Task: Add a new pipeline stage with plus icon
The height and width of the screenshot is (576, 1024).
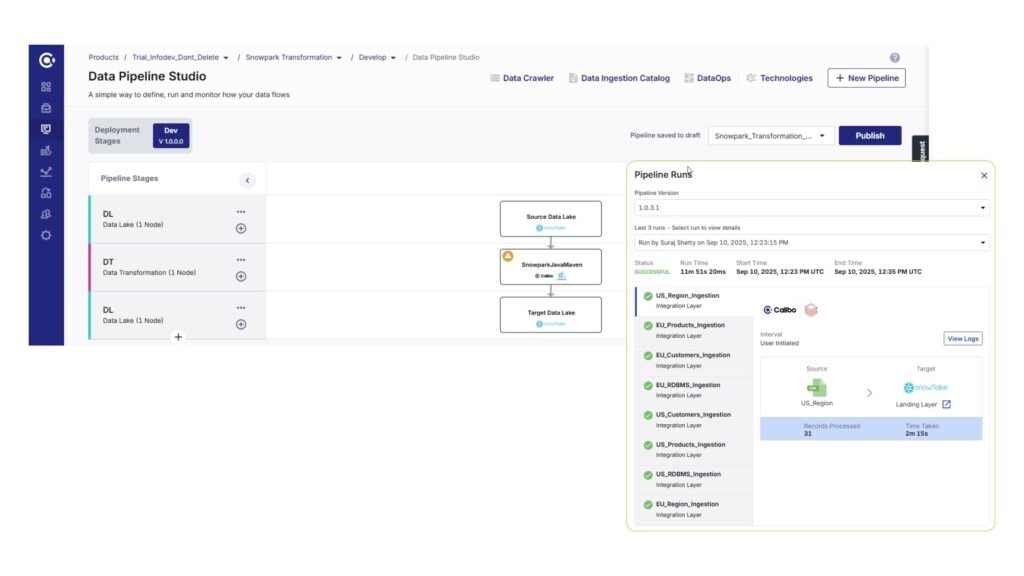Action: point(178,337)
